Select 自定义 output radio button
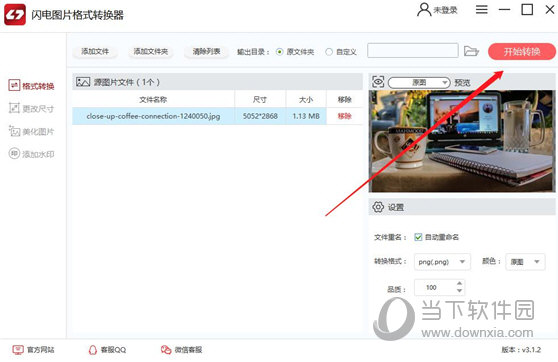Image resolution: width=558 pixels, height=362 pixels. coord(329,52)
